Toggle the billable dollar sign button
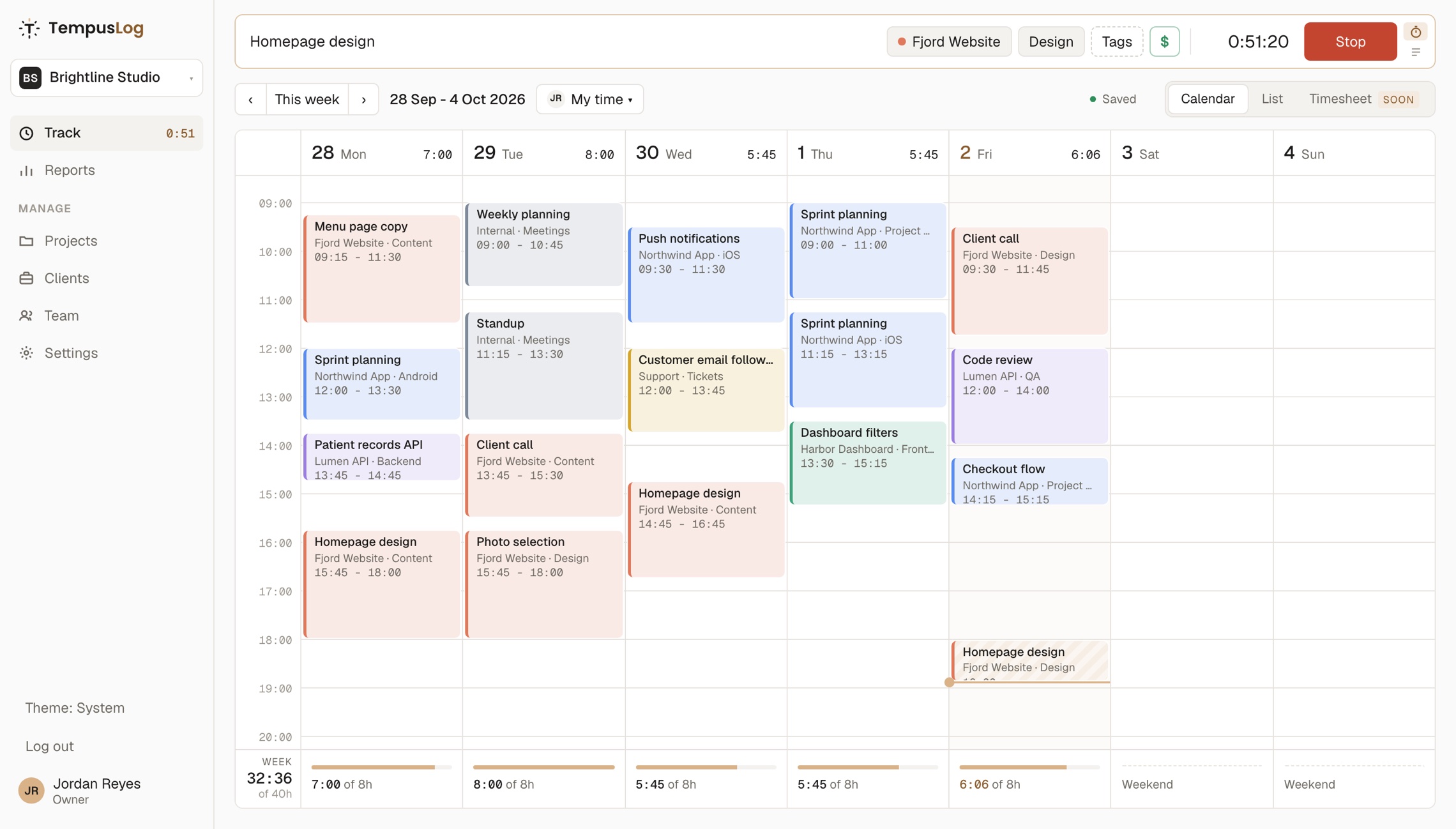 click(x=1164, y=42)
